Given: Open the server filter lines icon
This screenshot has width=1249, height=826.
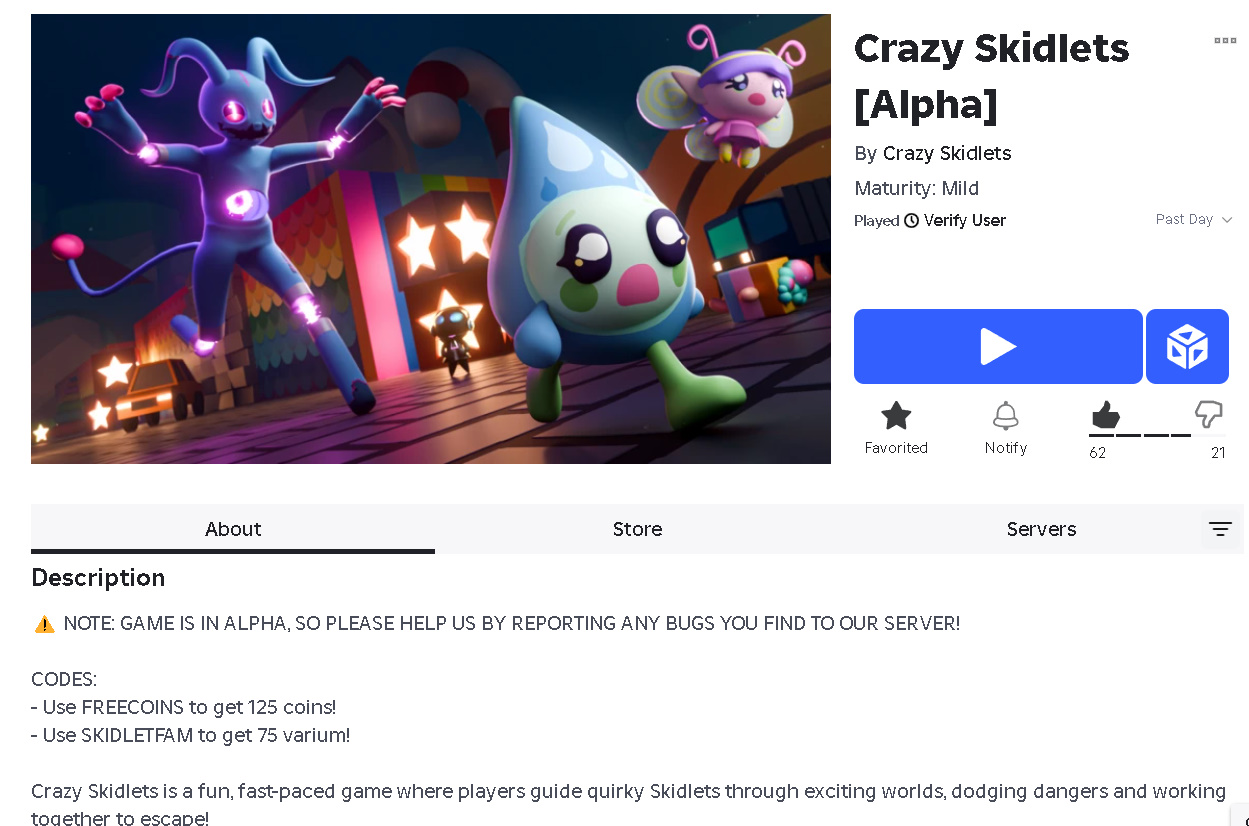Looking at the screenshot, I should 1220,529.
